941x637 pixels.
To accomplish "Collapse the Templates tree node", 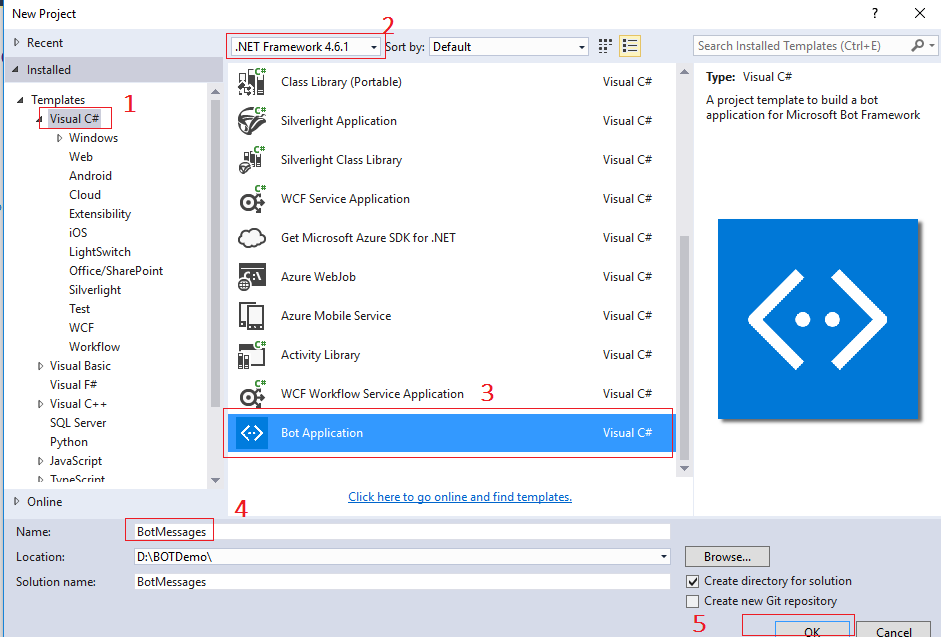I will pyautogui.click(x=20, y=100).
